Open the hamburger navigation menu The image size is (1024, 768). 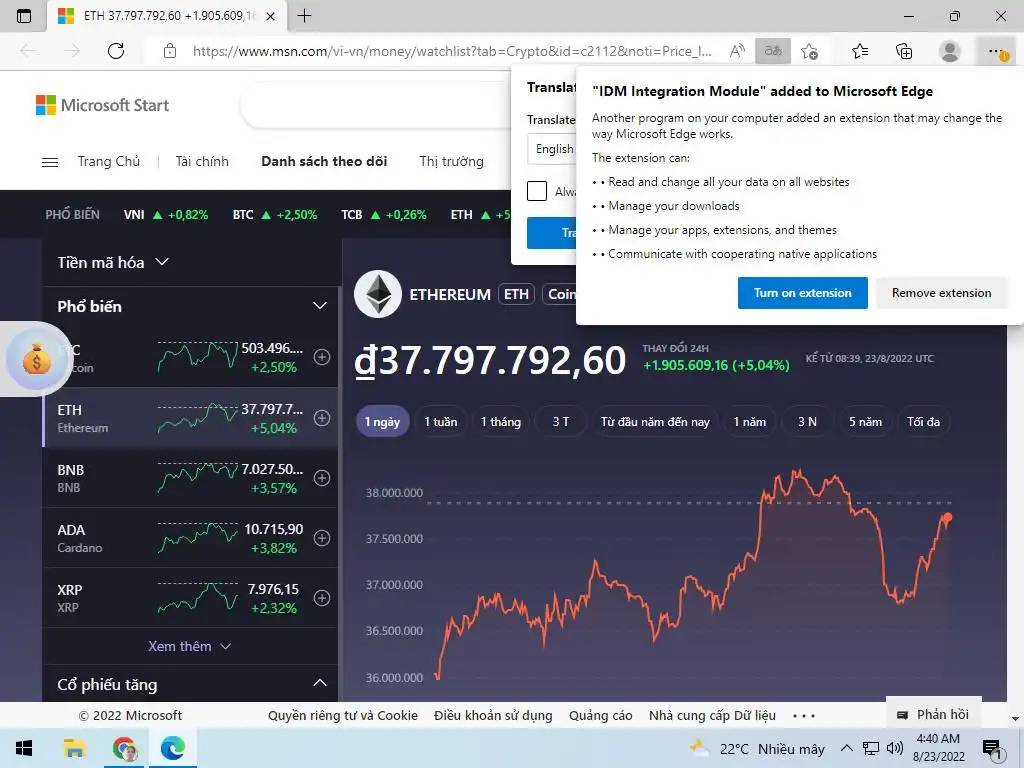coord(50,162)
